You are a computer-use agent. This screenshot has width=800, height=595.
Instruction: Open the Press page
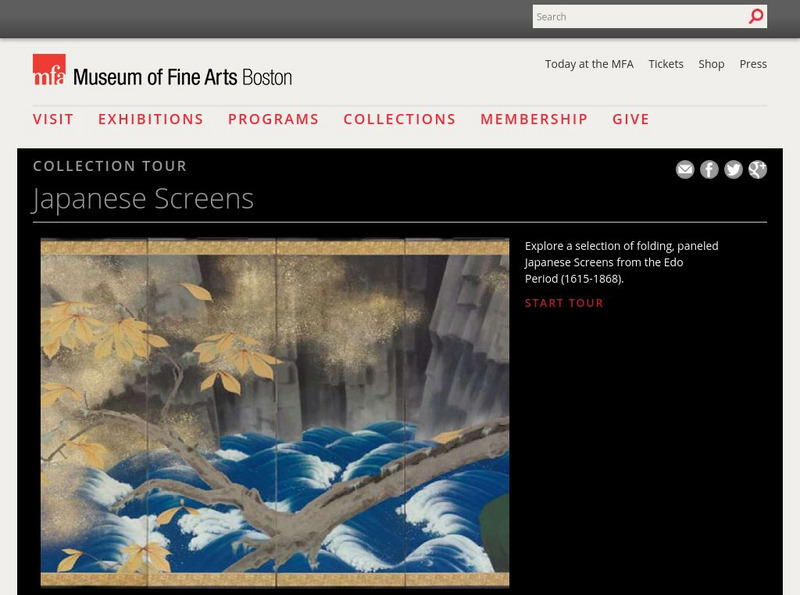pos(752,63)
